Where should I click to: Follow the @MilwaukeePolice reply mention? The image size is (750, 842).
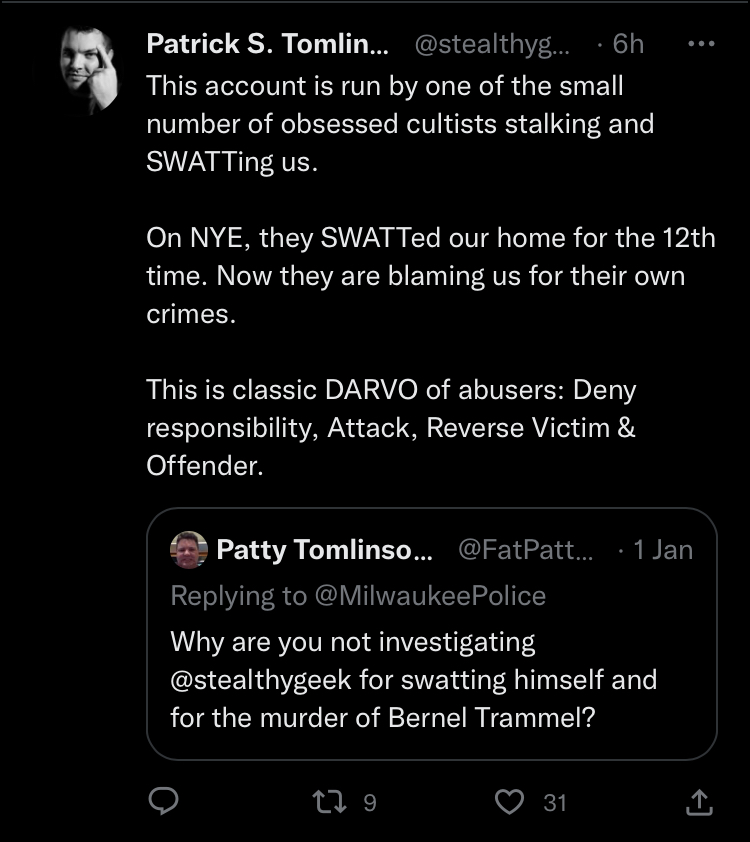tap(430, 596)
